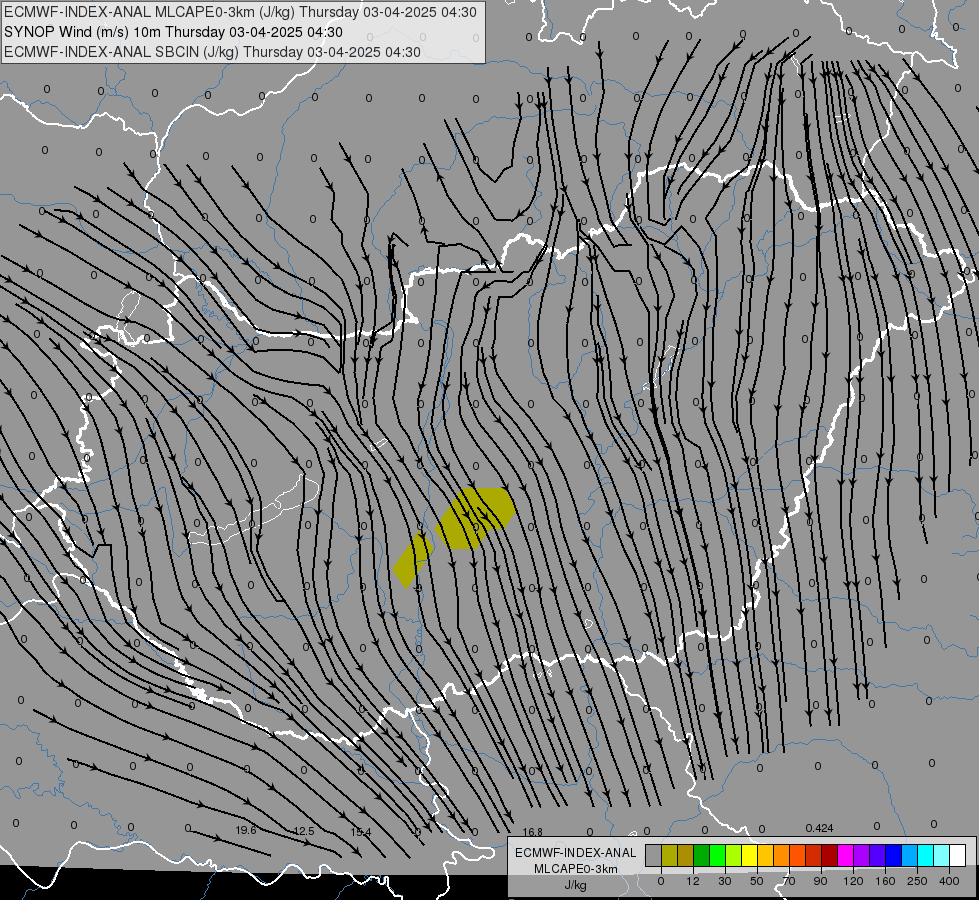
Task: Click the purple swatch next to magenta
Action: pos(862,855)
